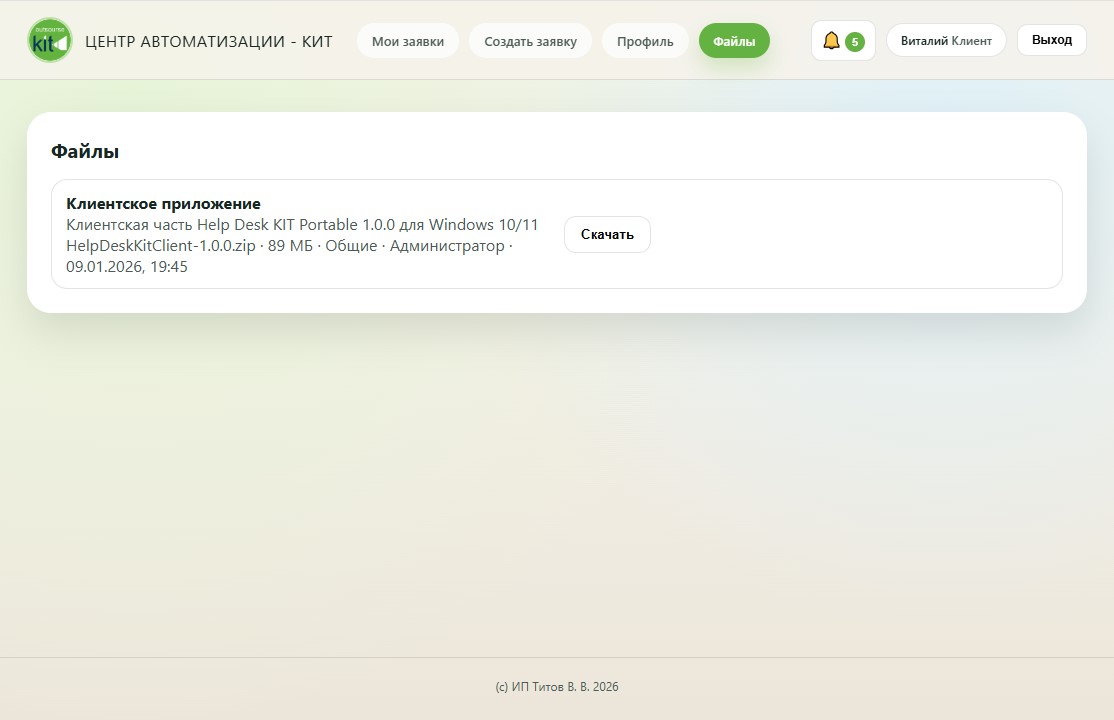Download the client app with Скачать
Viewport: 1114px width, 720px height.
(x=607, y=235)
